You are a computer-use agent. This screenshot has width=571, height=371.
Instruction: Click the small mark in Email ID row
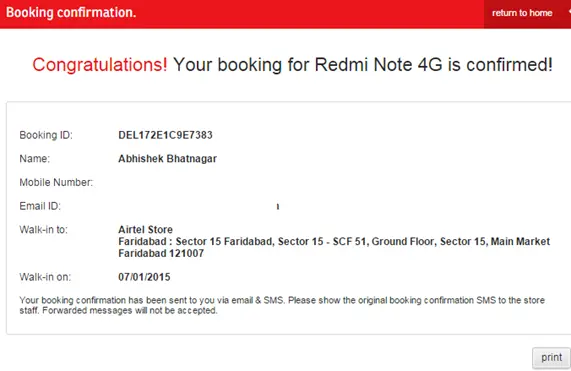[278, 207]
